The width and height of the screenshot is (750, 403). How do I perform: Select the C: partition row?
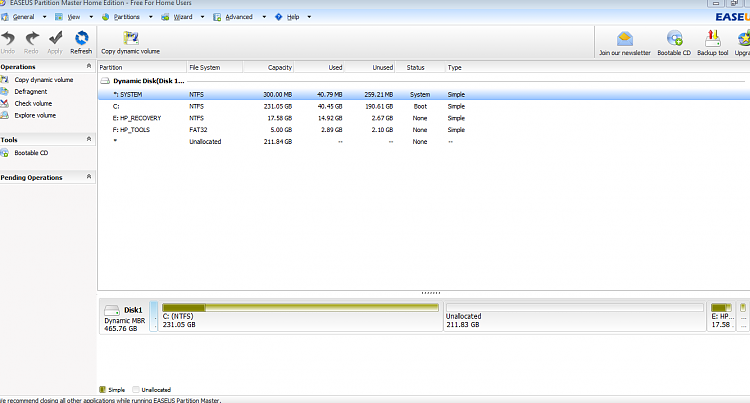(424, 106)
